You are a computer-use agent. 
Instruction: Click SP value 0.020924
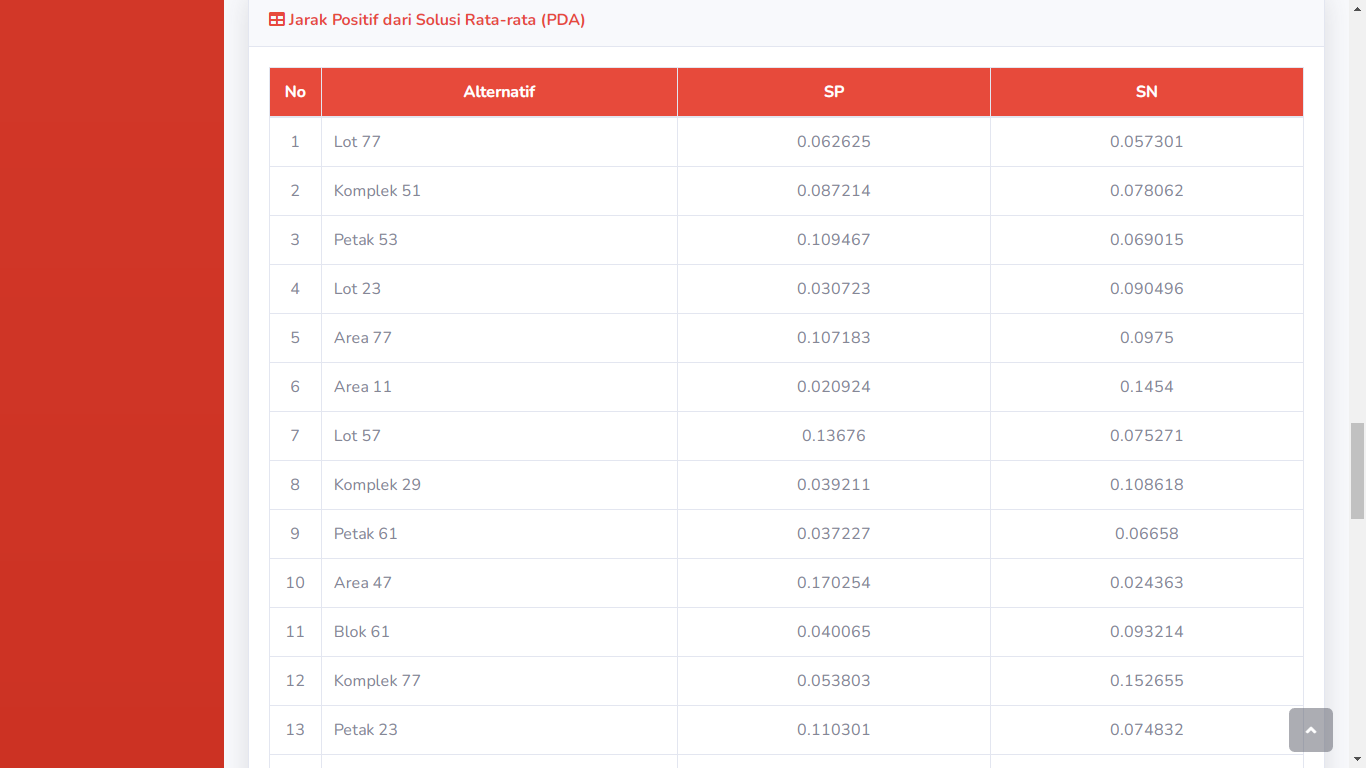pyautogui.click(x=834, y=387)
